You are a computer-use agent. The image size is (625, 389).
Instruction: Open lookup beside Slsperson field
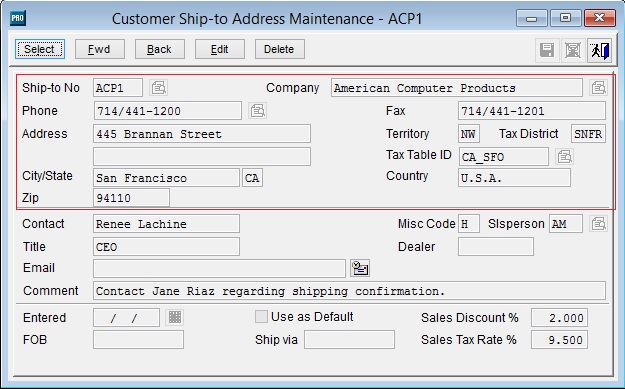point(599,224)
